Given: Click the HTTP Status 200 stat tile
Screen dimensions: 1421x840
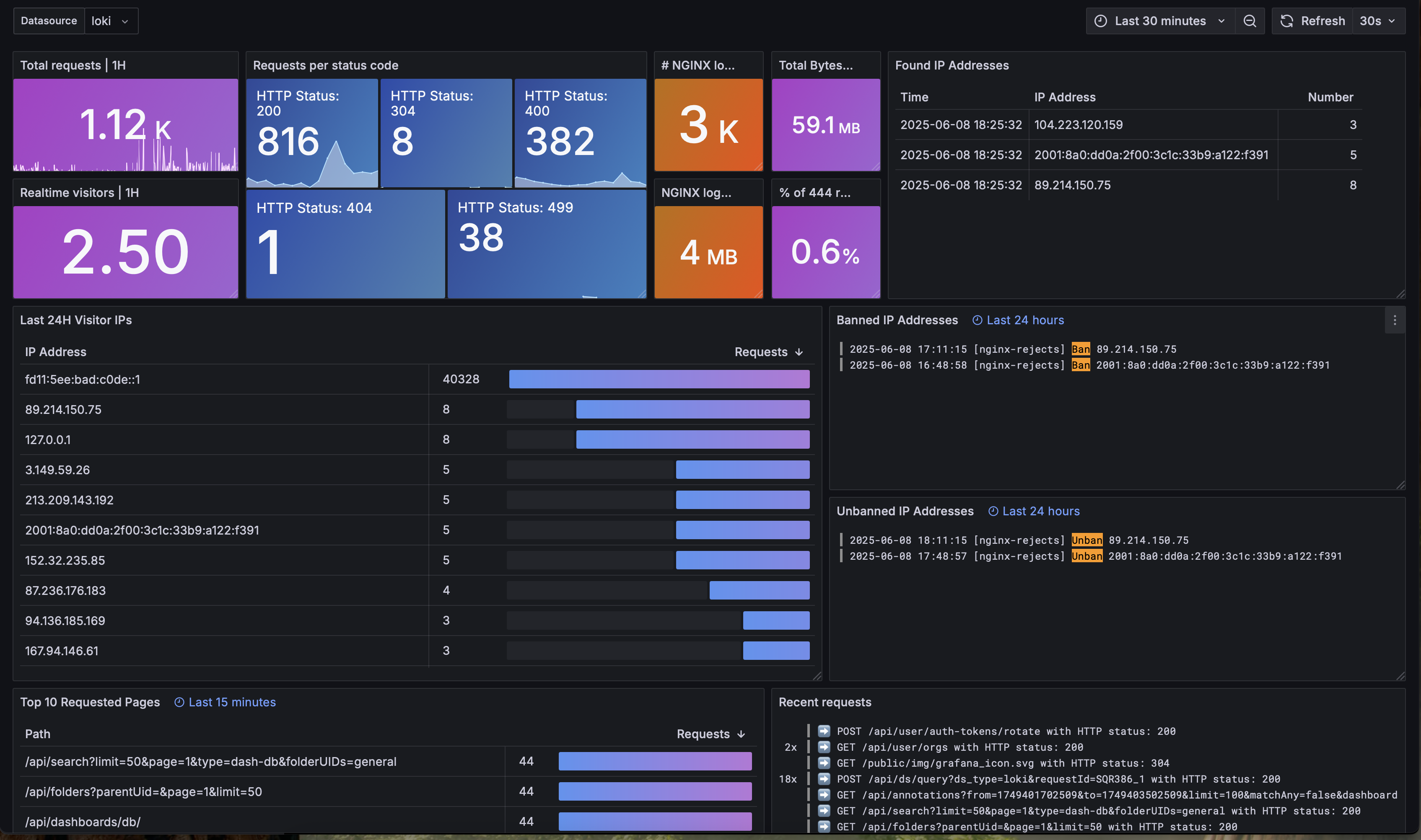Looking at the screenshot, I should pyautogui.click(x=311, y=133).
